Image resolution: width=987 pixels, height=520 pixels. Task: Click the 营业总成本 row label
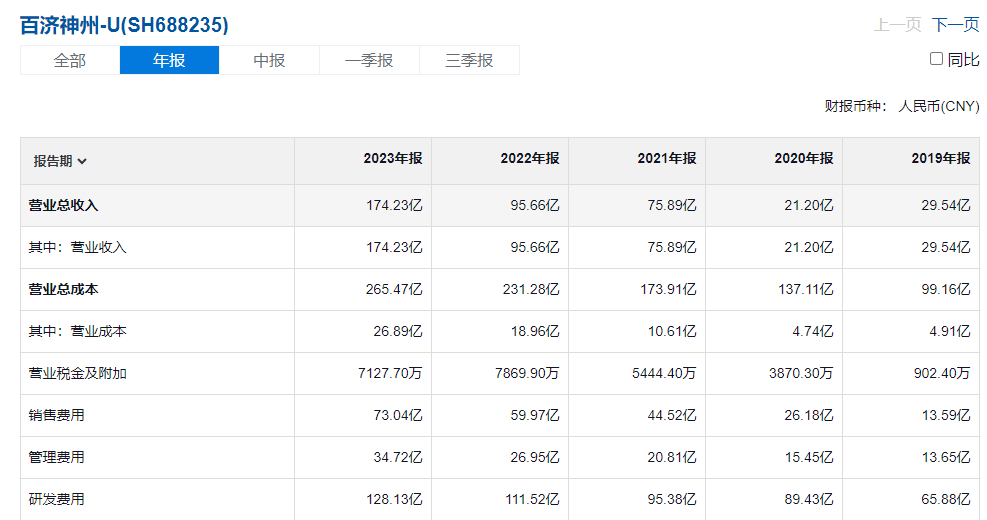coord(63,289)
